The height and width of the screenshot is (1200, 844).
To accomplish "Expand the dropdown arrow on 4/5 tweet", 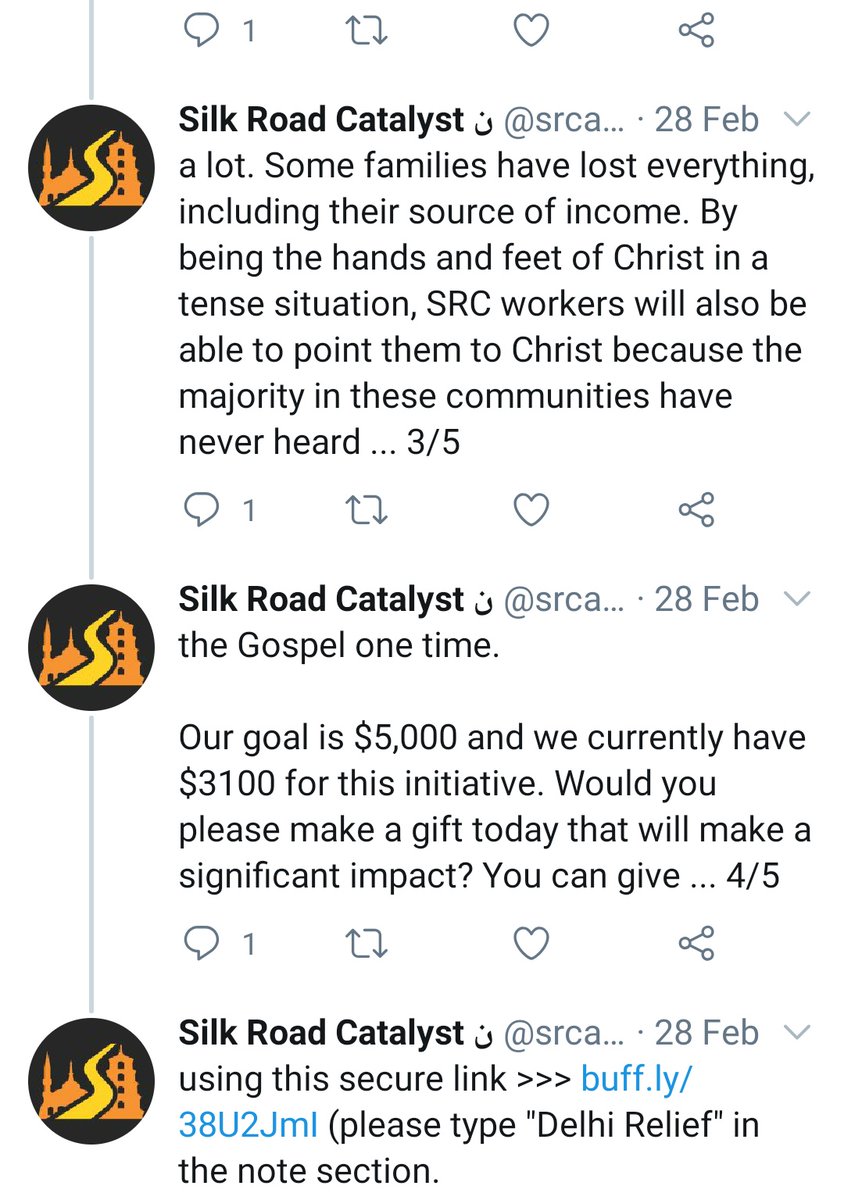I will [x=796, y=600].
